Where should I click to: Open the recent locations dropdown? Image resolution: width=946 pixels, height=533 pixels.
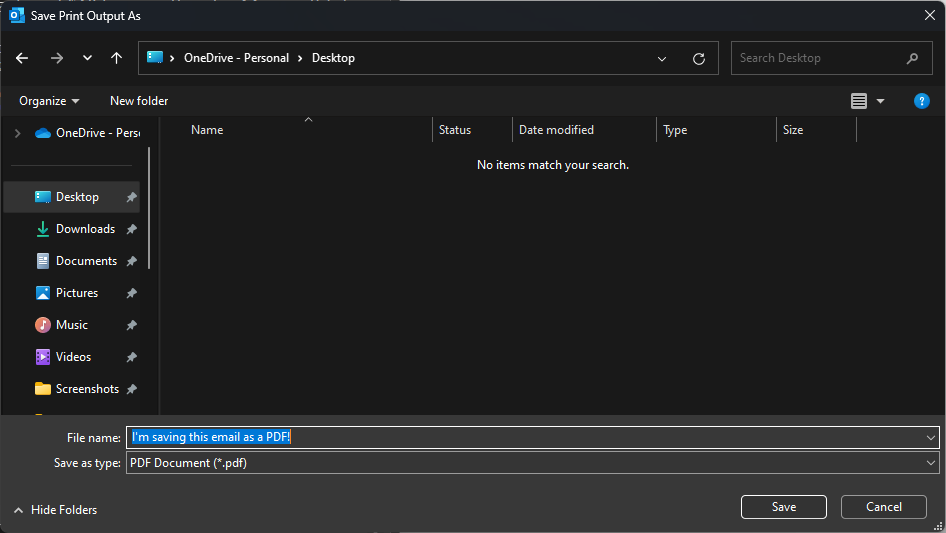[x=87, y=58]
